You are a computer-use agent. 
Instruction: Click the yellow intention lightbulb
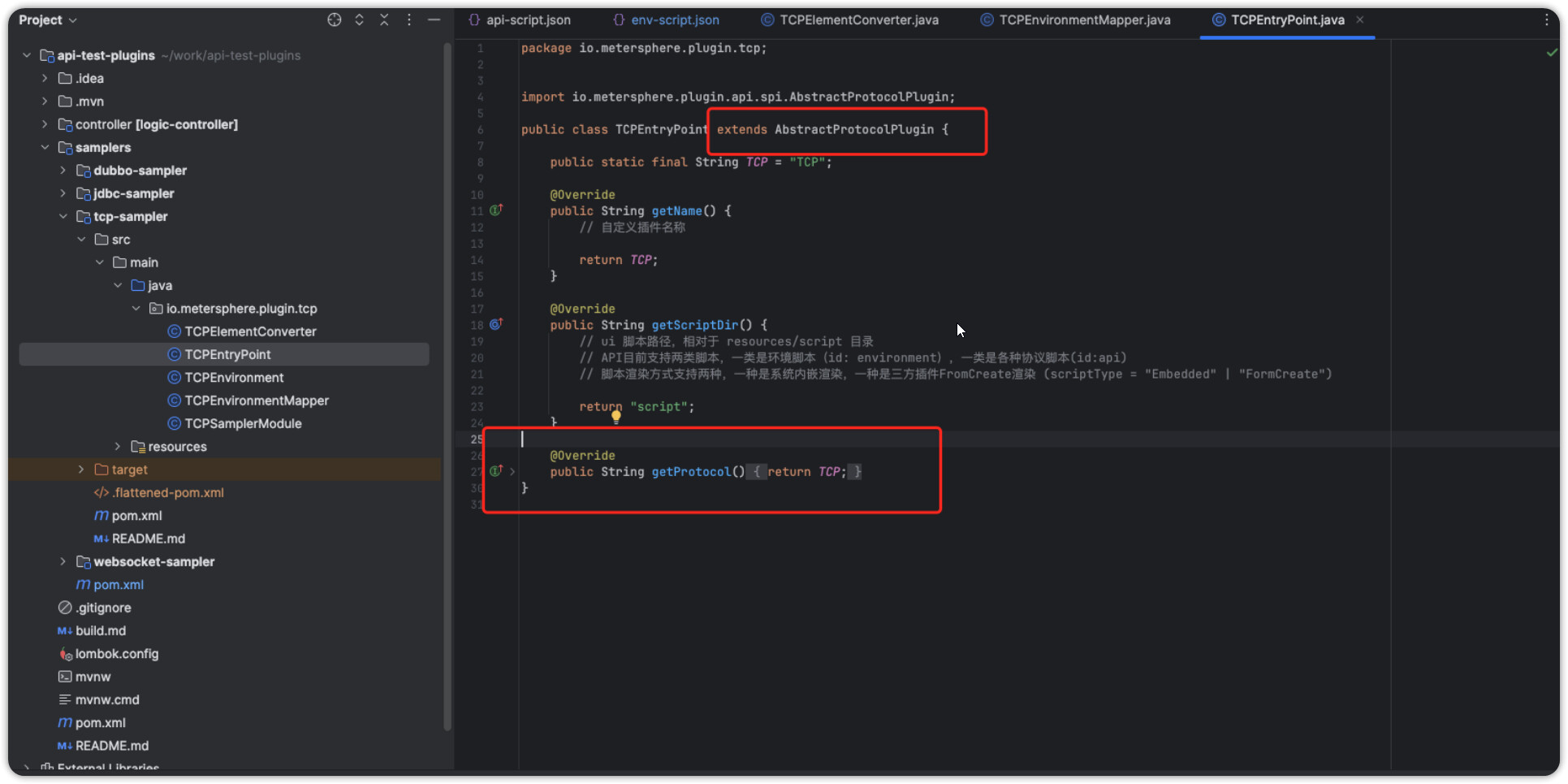point(616,418)
